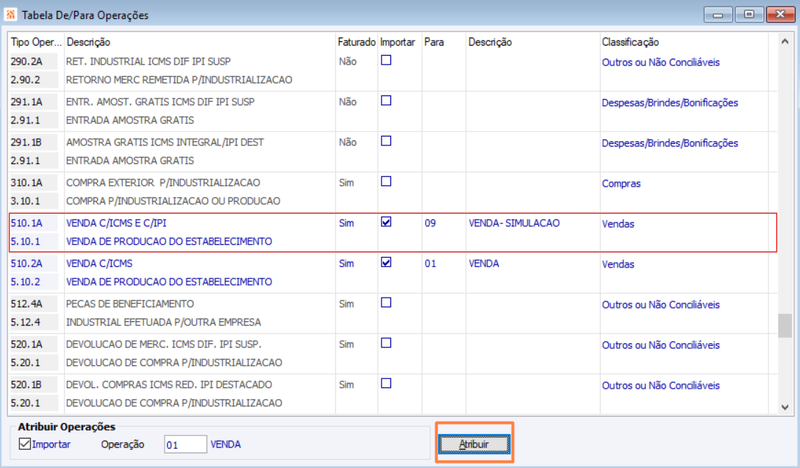Tick Importar checkbox for row 520.1B
This screenshot has width=800, height=468.
(386, 383)
